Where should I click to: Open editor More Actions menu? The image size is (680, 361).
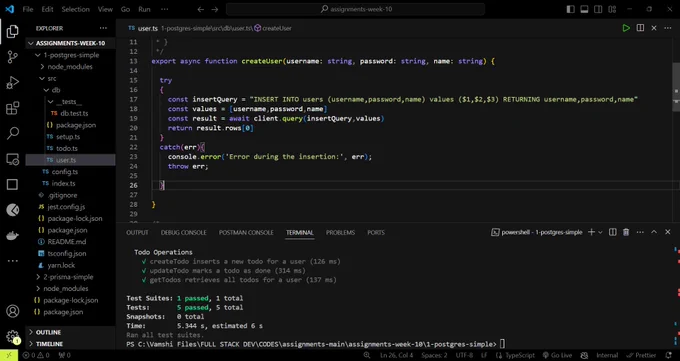tap(667, 28)
